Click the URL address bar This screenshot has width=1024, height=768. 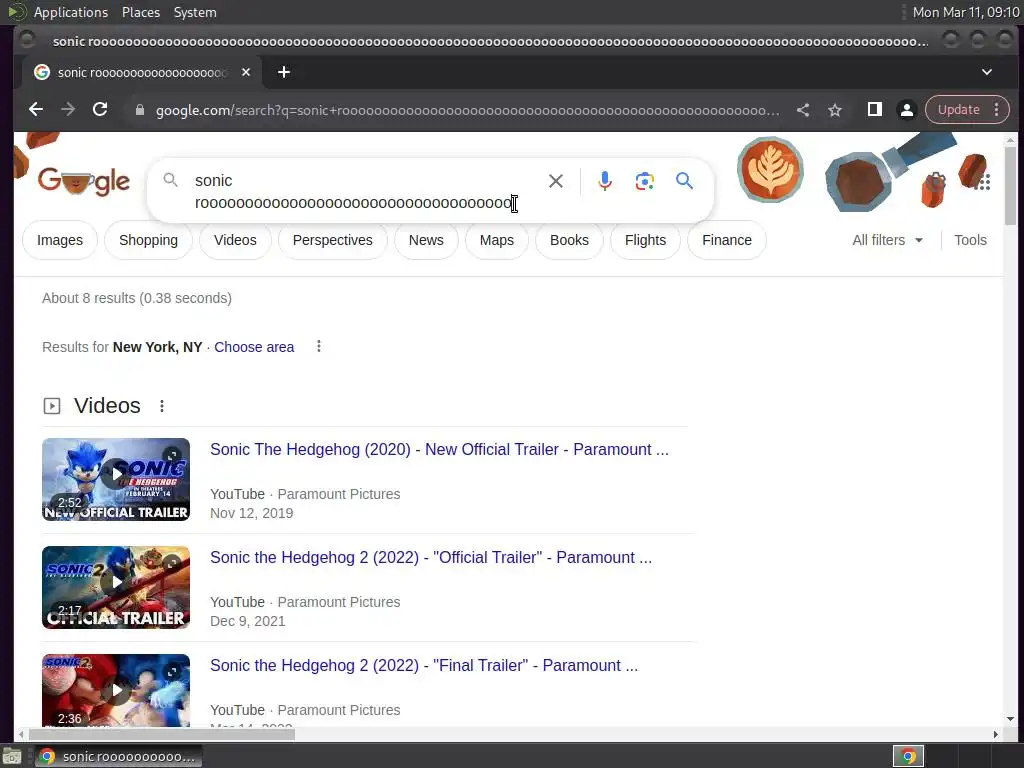point(467,110)
